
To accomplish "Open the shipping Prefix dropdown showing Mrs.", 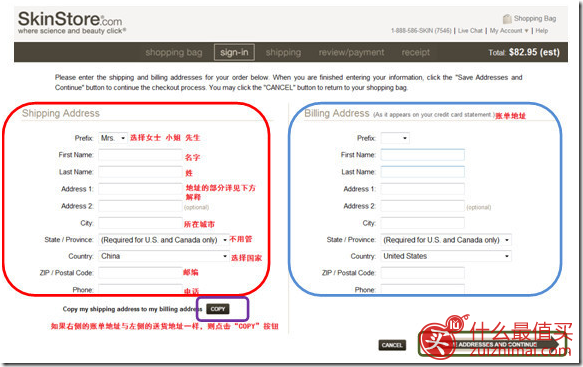I will pos(113,138).
